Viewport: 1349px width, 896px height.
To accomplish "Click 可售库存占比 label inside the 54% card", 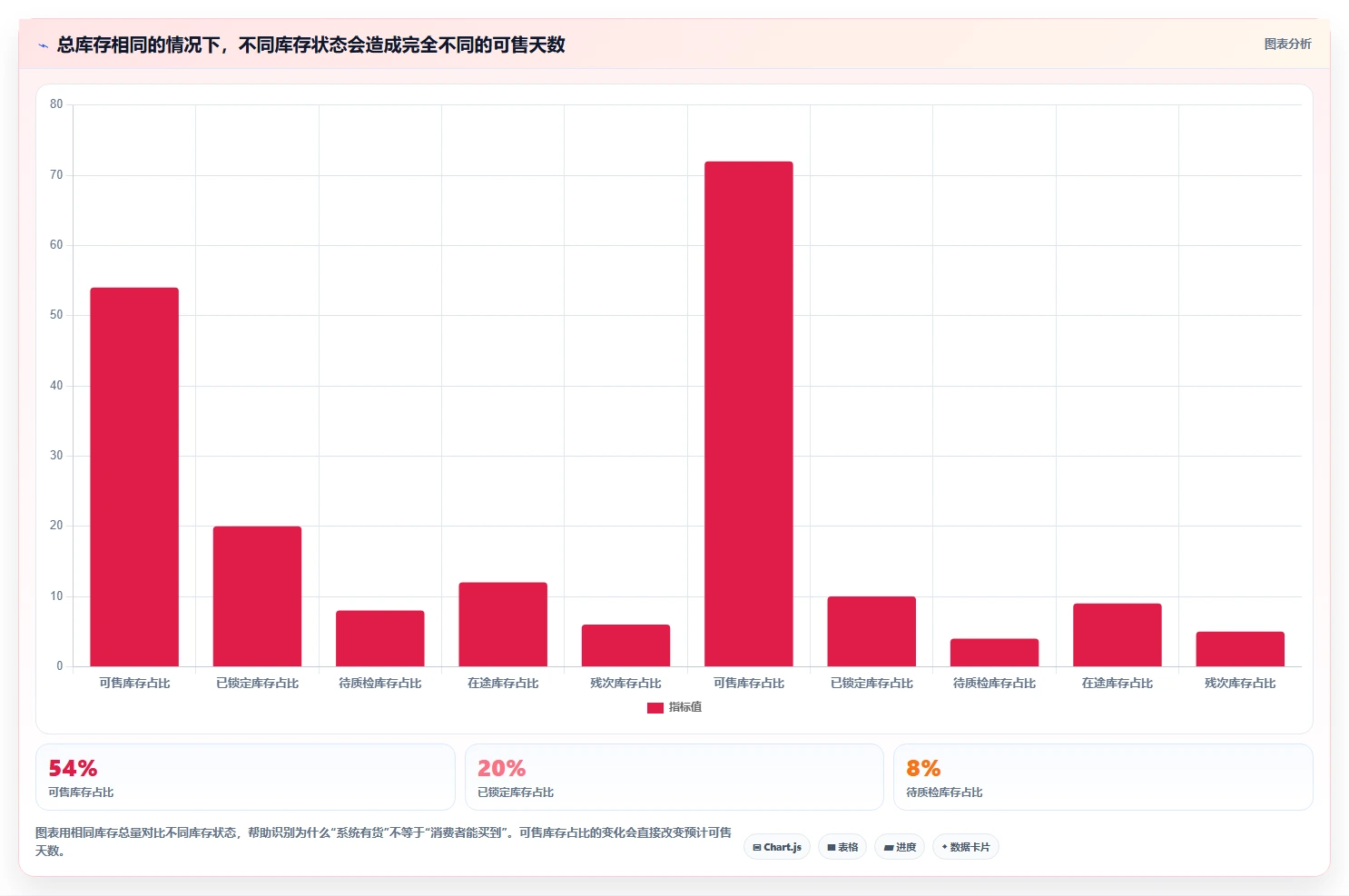I will click(81, 793).
